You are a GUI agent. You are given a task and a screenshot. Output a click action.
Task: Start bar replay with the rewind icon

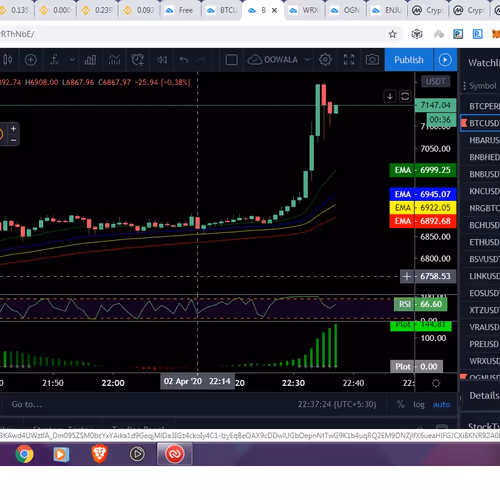(x=162, y=60)
